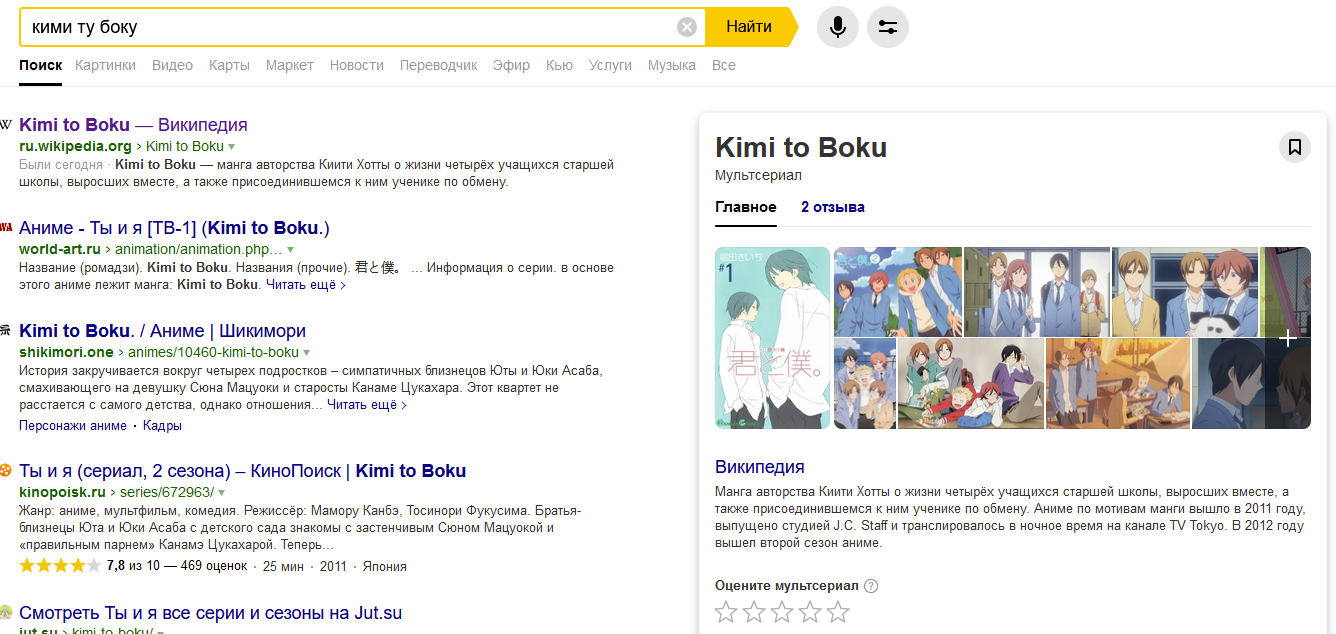The image size is (1336, 634).
Task: Switch to the Кью search tab
Action: (560, 65)
